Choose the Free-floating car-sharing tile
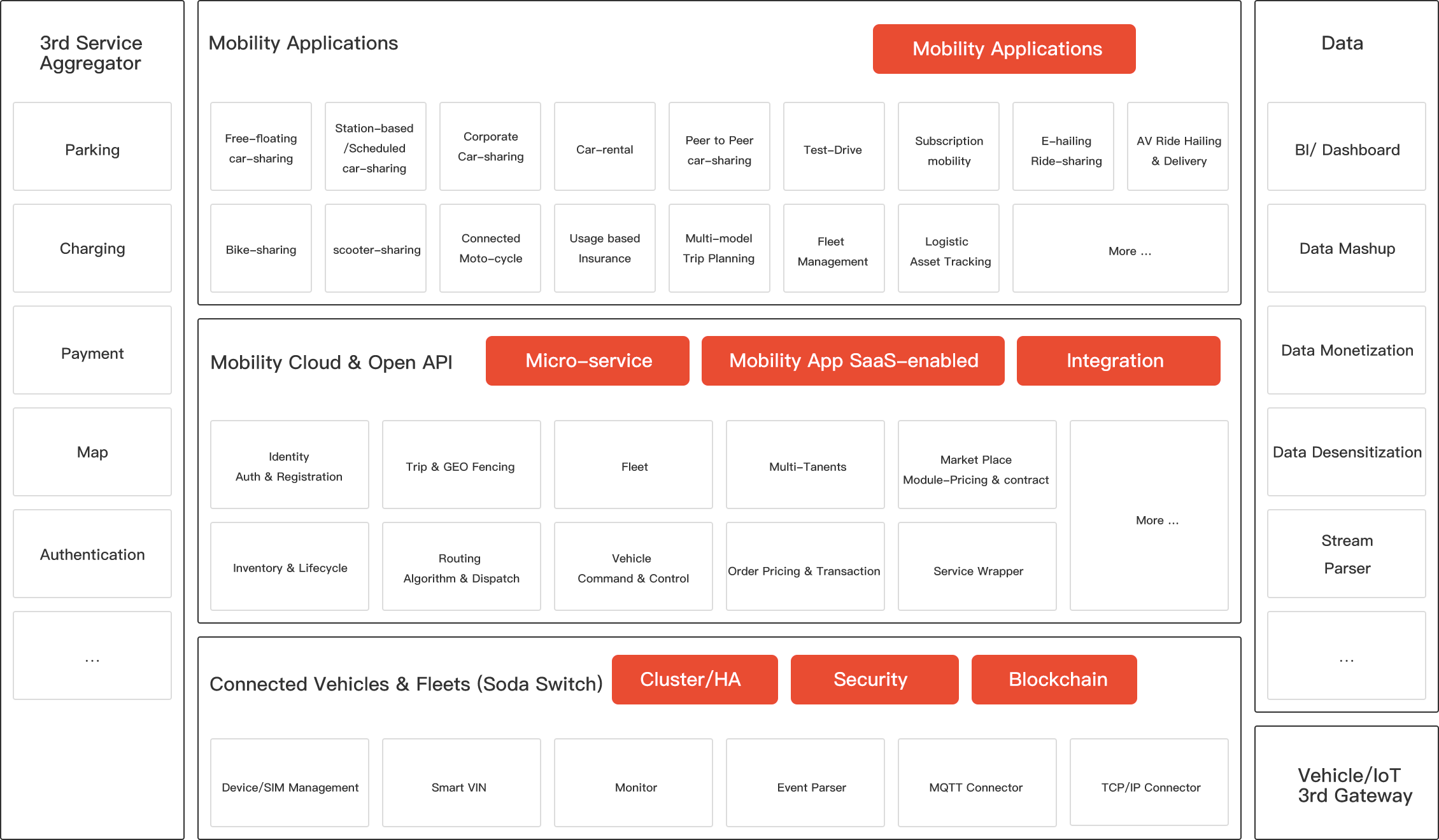The width and height of the screenshot is (1439, 840). click(261, 147)
